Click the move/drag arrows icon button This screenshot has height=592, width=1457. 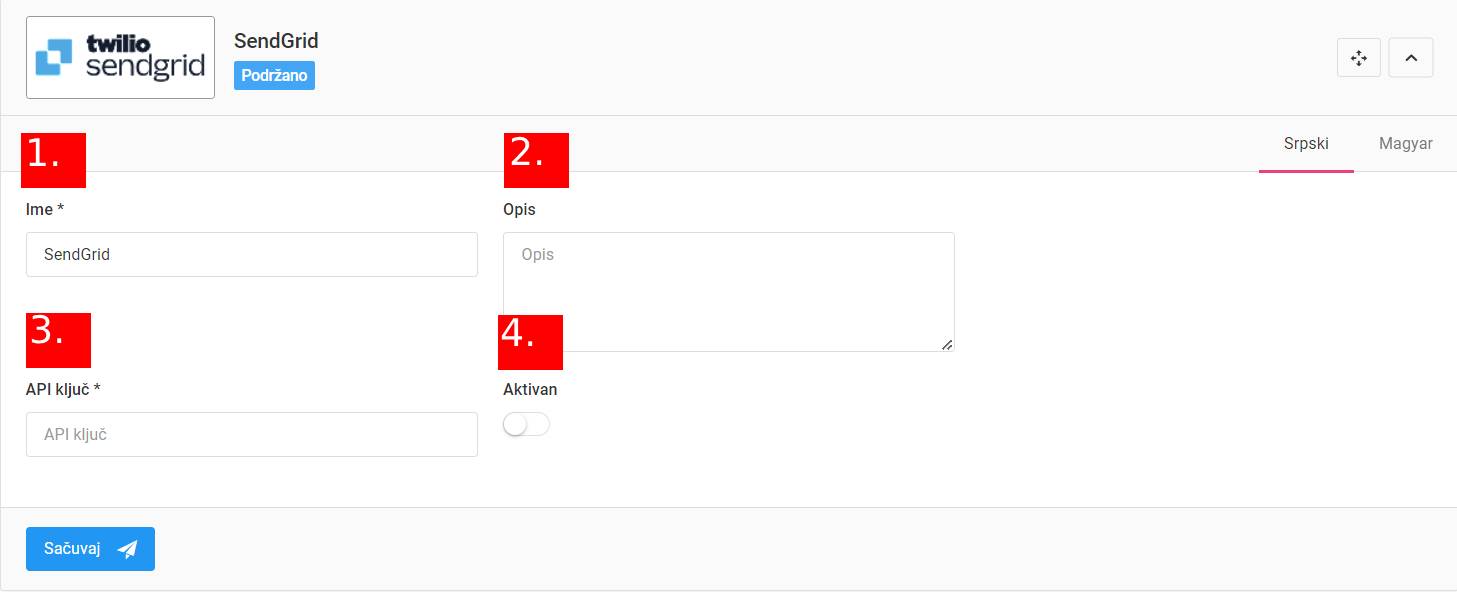tap(1358, 58)
